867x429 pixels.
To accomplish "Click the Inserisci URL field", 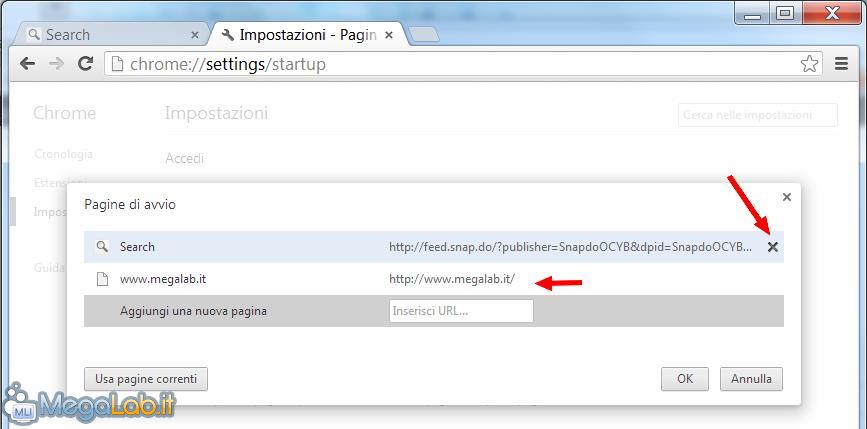I will (461, 311).
